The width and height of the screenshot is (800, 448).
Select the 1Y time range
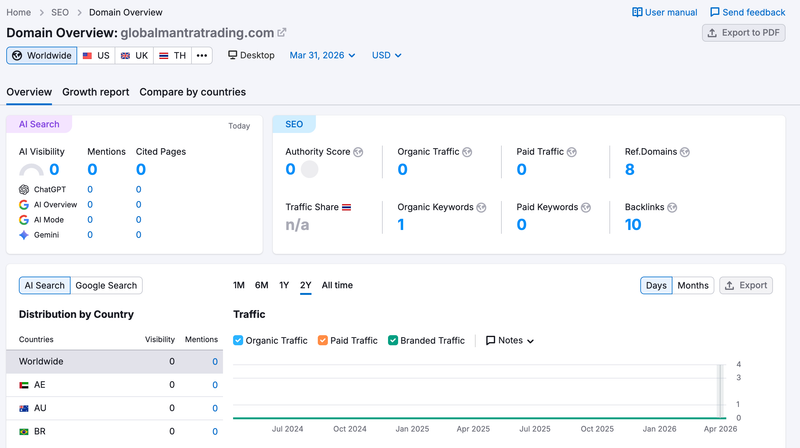pos(284,285)
